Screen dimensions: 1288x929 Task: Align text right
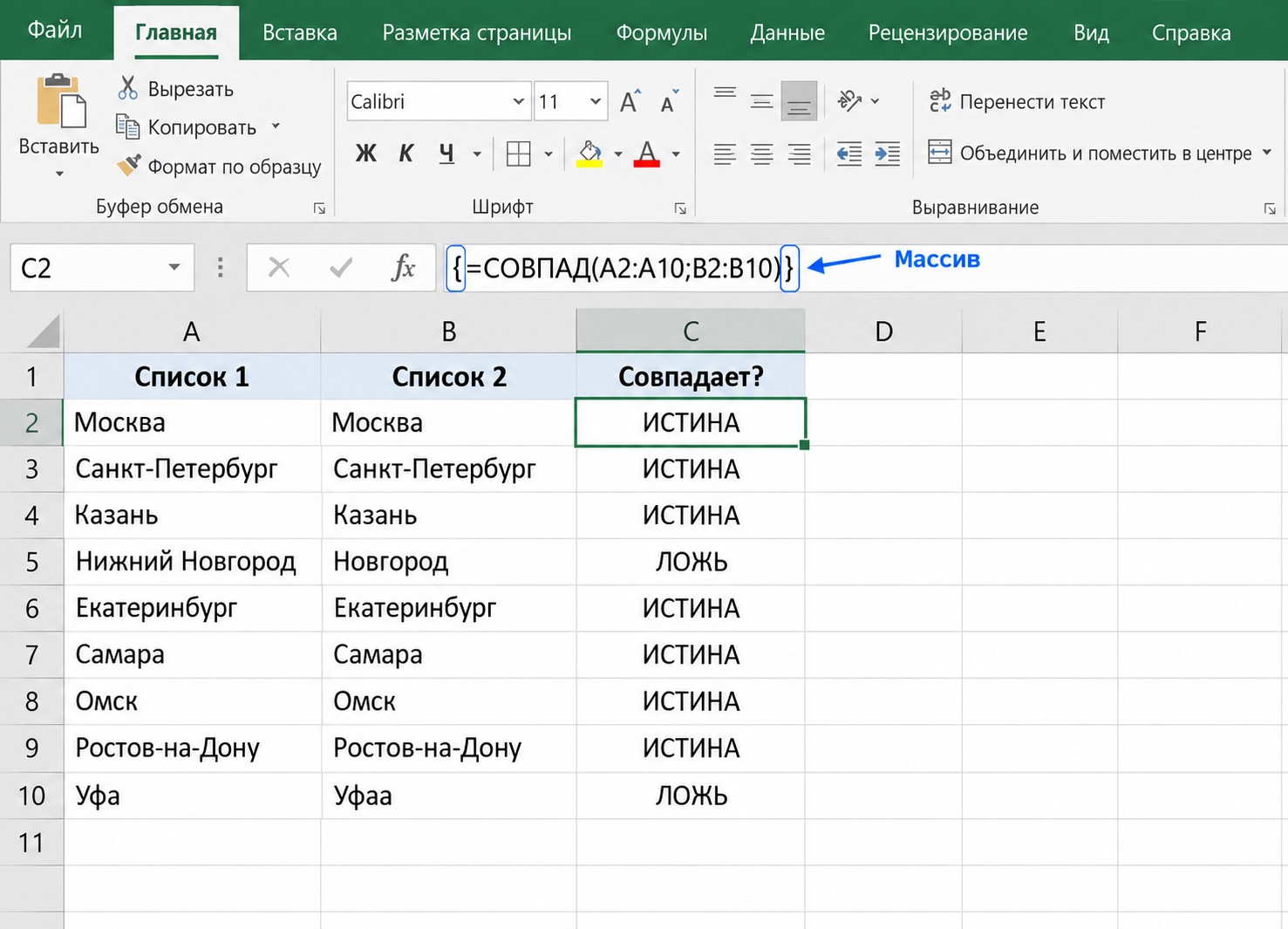tap(799, 154)
